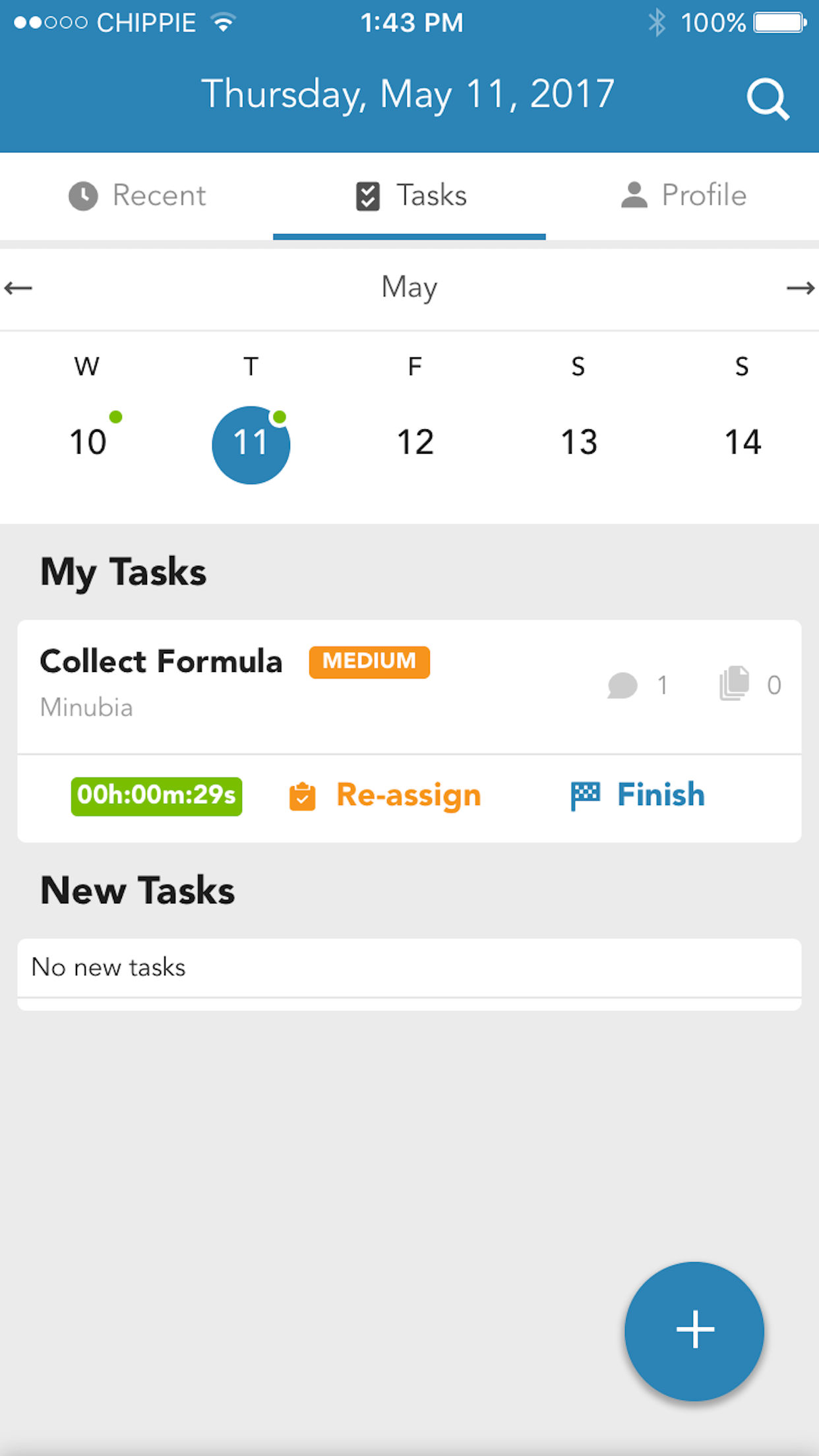Click the green task timer badge
The width and height of the screenshot is (819, 1456).
(x=156, y=796)
